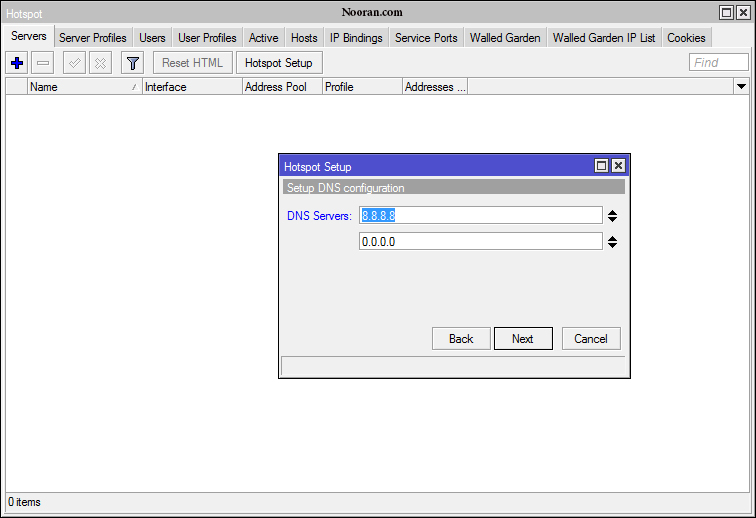Maximize the Hotspot Setup dialog
This screenshot has width=756, height=518.
601,166
